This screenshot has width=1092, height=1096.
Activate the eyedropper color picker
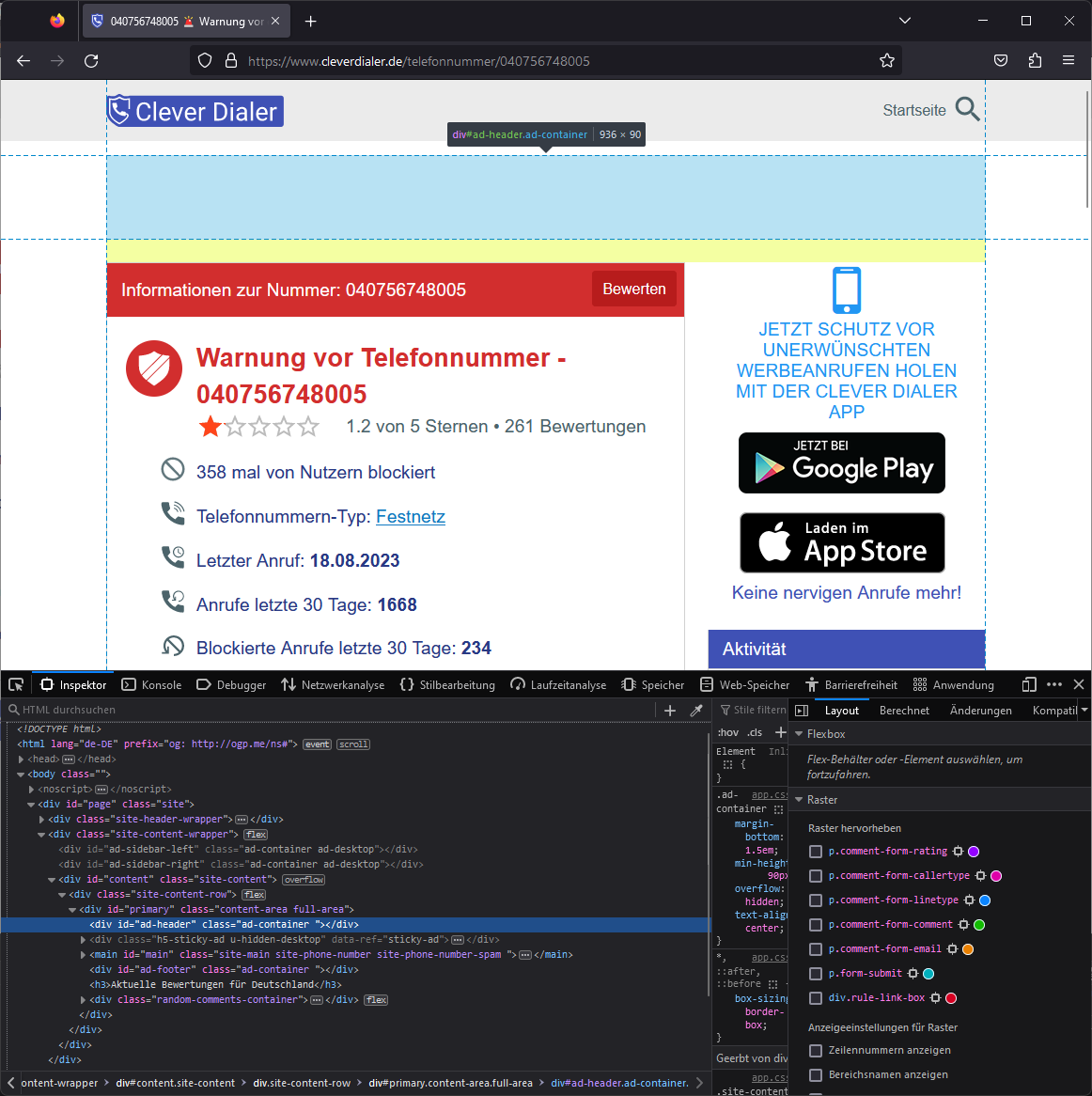coord(696,710)
